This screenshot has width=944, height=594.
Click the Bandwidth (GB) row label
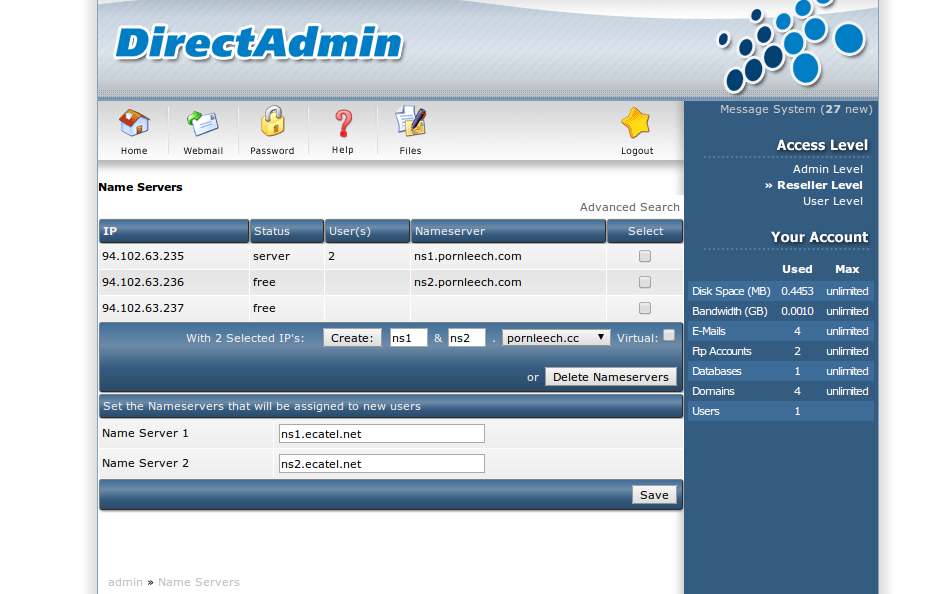tap(730, 311)
